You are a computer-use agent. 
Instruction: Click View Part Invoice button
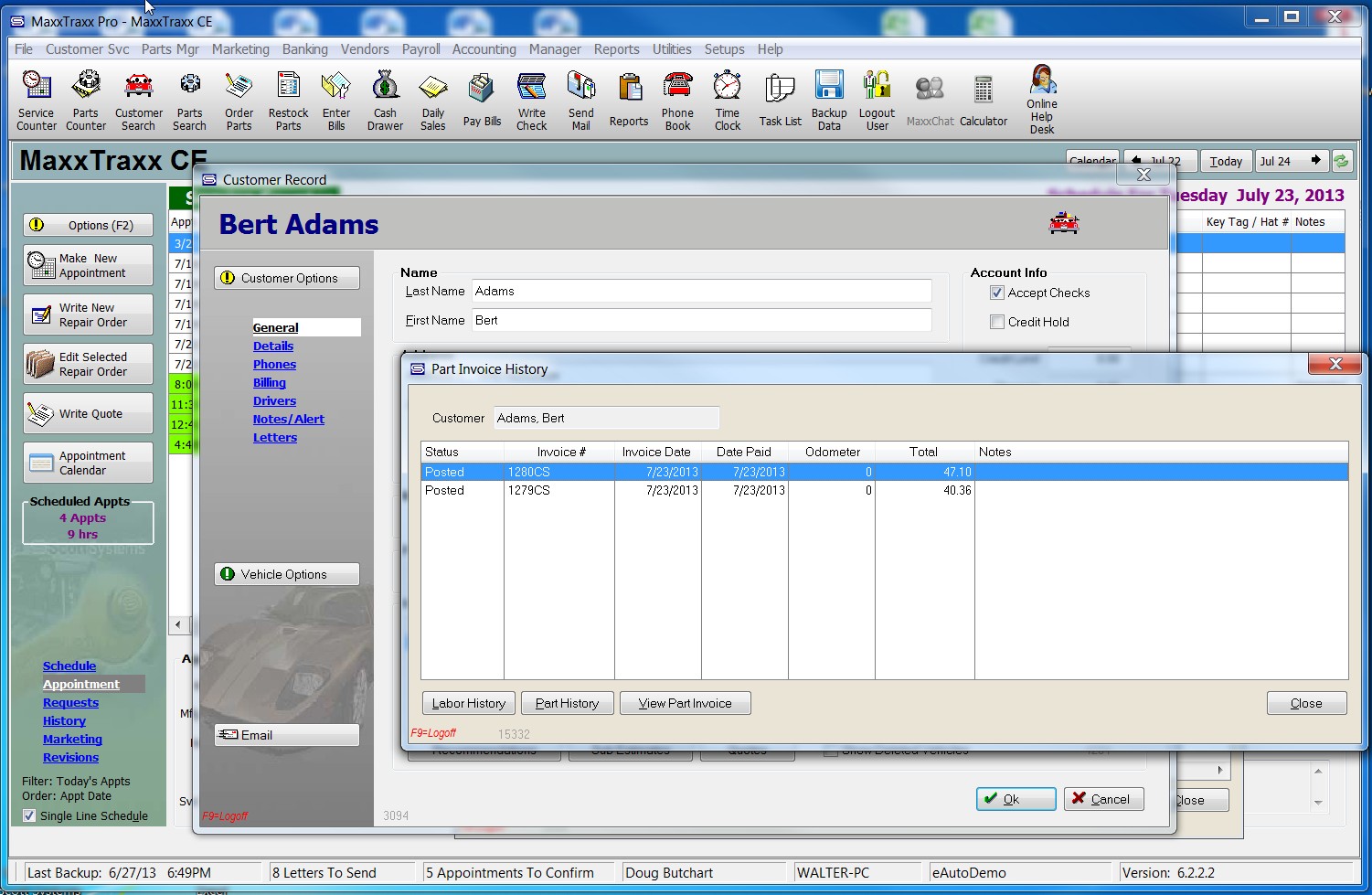point(686,703)
